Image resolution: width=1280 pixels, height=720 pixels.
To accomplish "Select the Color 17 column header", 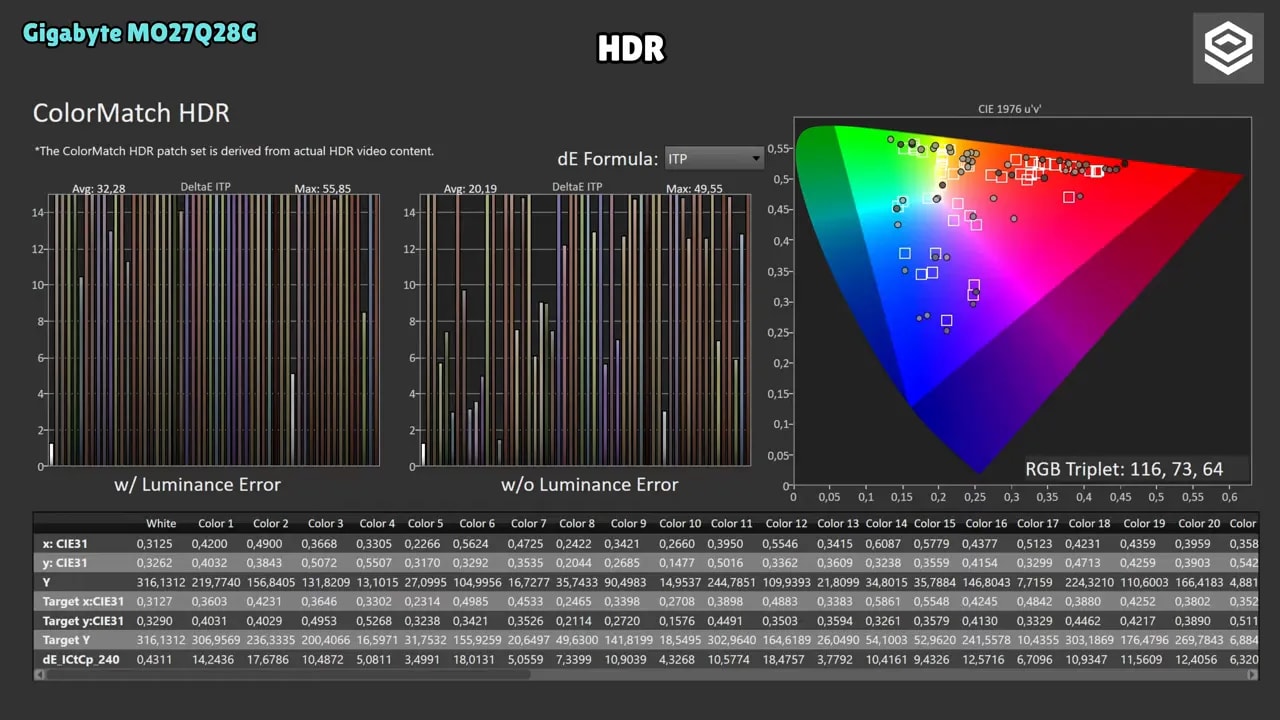I will pos(1038,523).
